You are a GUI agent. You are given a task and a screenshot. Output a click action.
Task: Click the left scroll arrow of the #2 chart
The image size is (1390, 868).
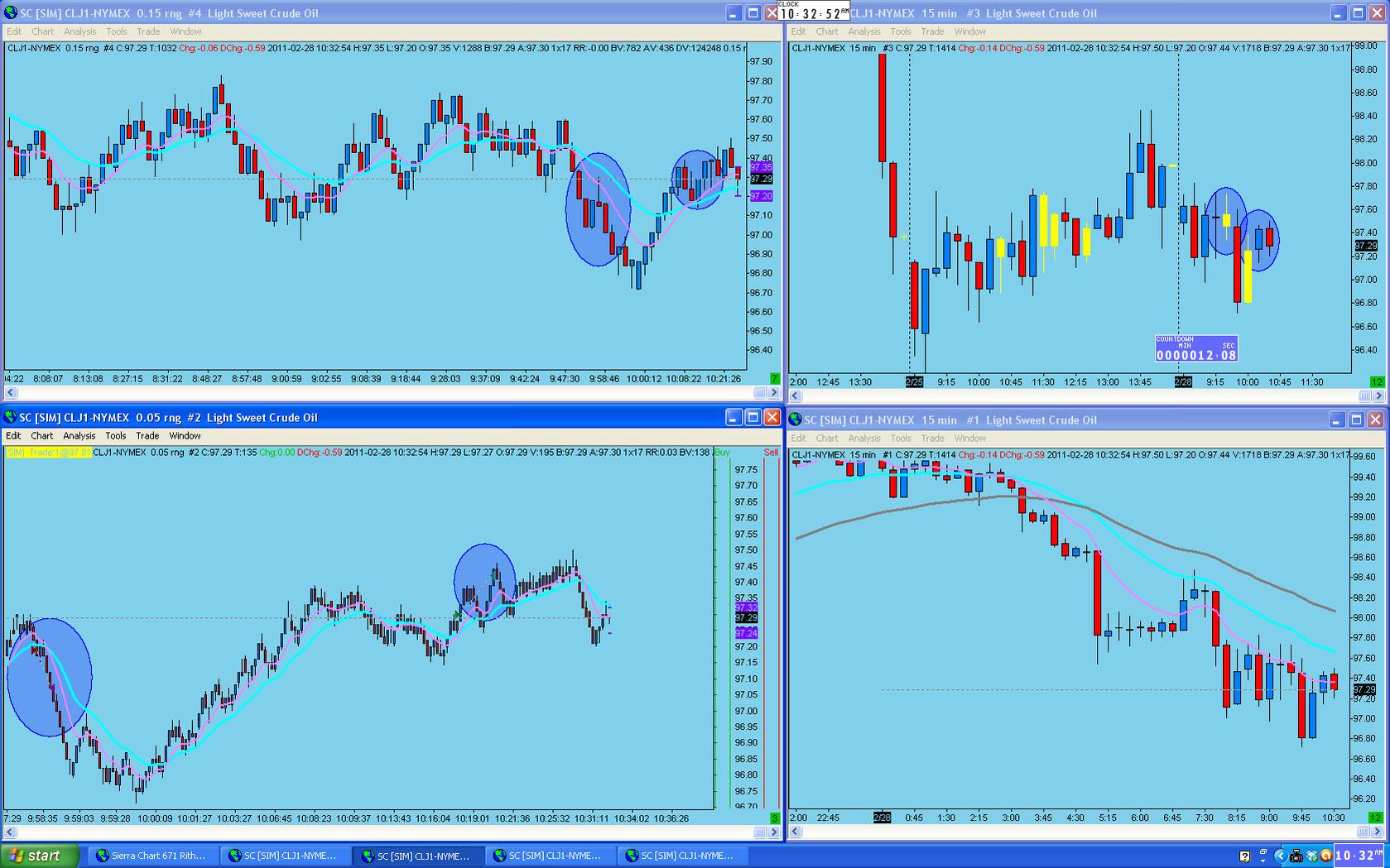pos(11,832)
